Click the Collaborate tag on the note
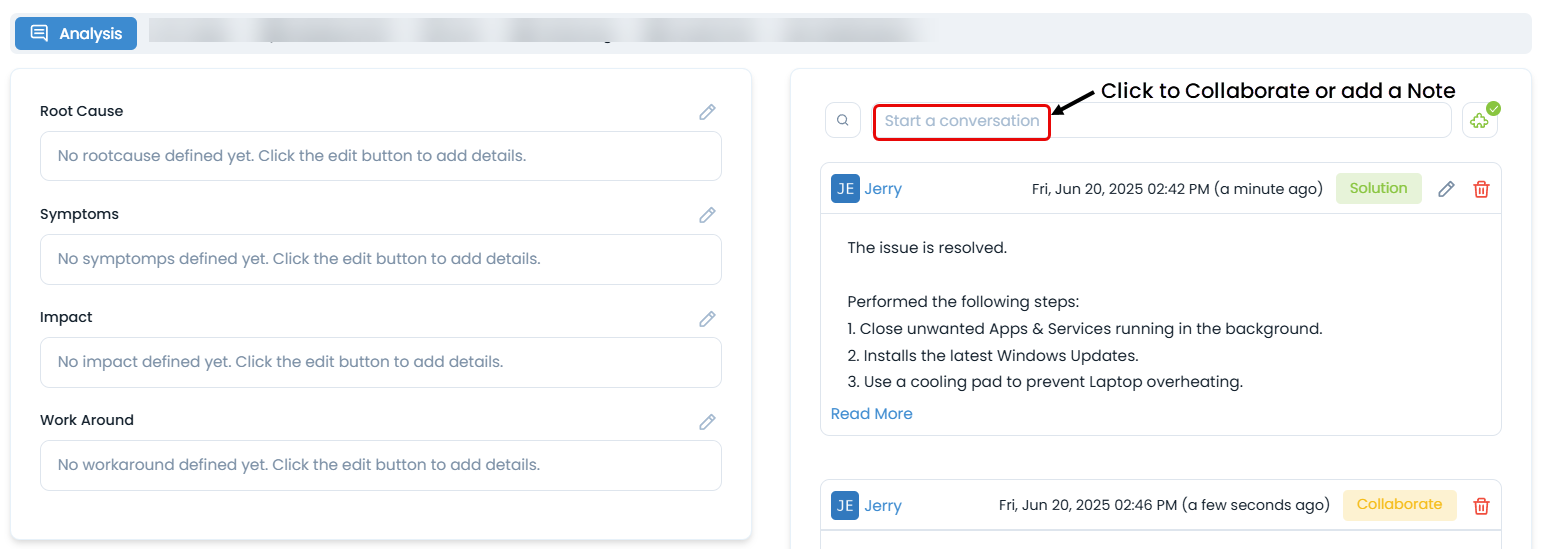 coord(1398,505)
